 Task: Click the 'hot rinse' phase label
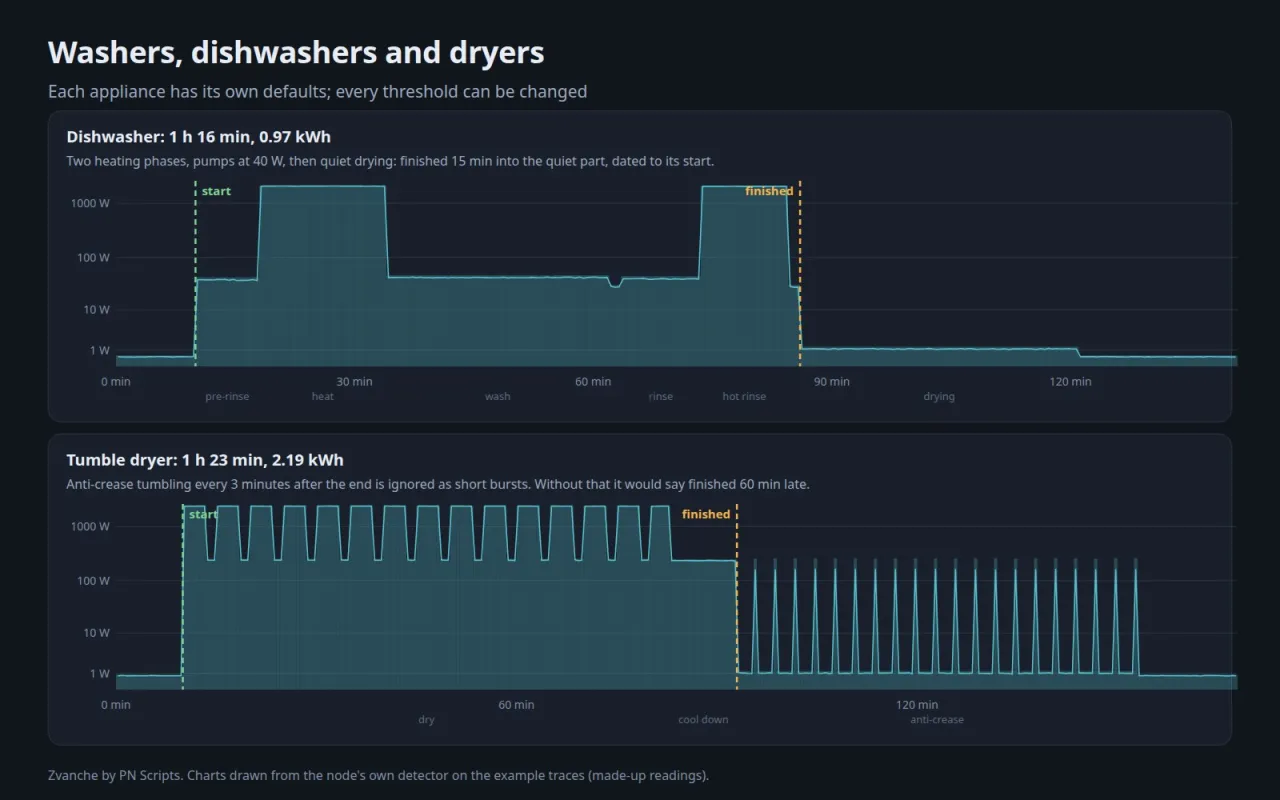click(744, 397)
